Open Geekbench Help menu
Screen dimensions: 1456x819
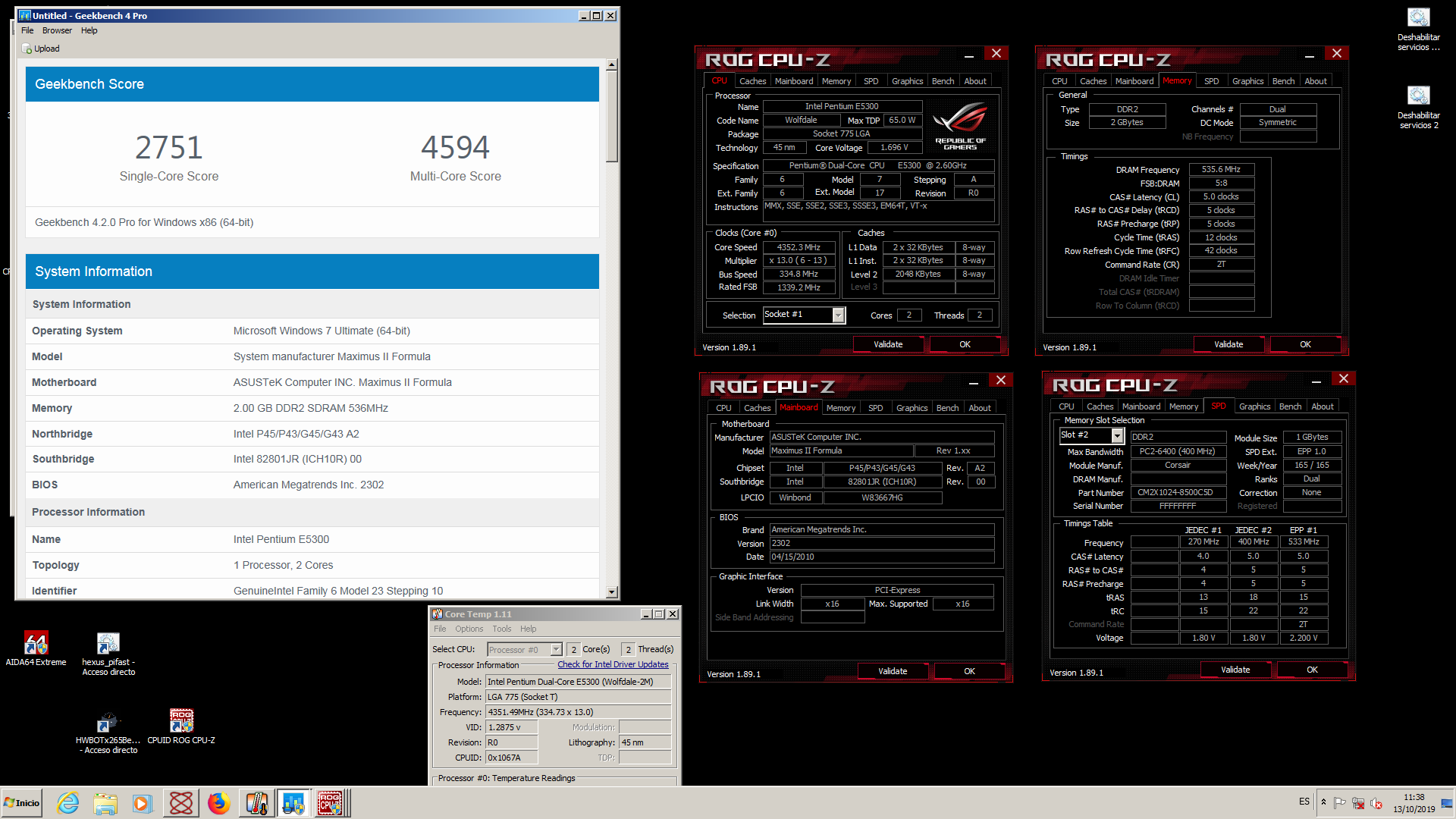89,30
